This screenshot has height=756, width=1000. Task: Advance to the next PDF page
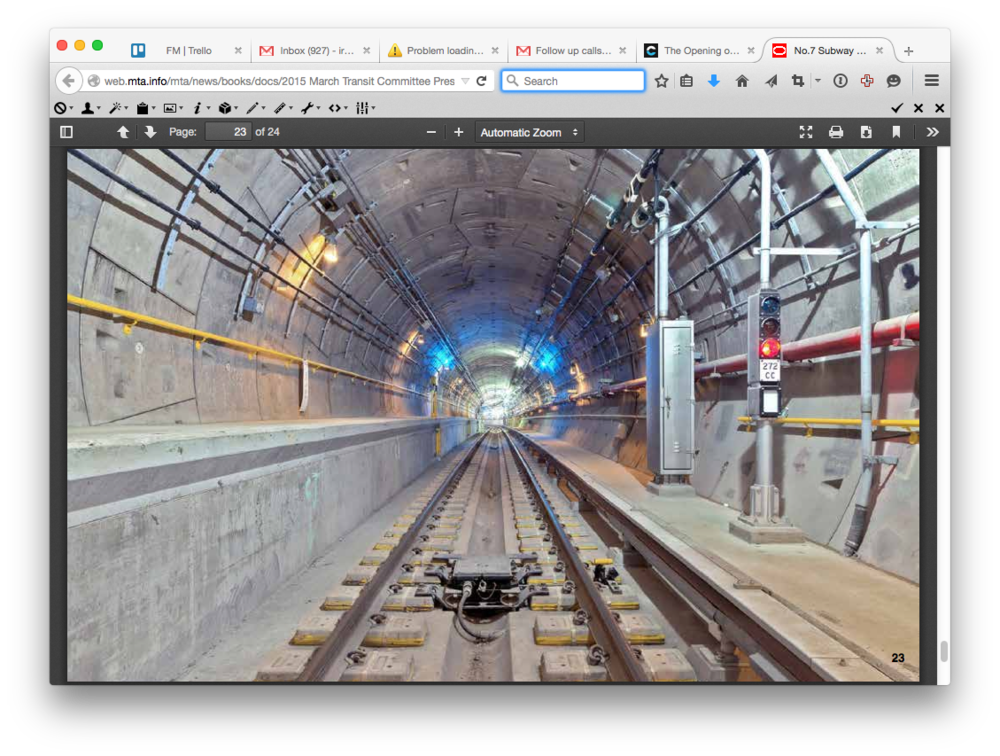coord(148,131)
